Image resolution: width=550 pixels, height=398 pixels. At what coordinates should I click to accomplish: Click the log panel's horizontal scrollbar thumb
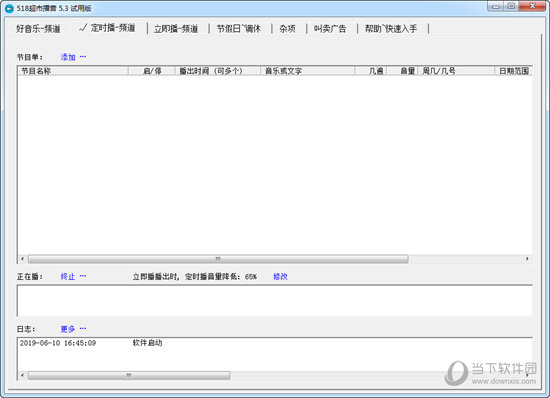pyautogui.click(x=129, y=376)
